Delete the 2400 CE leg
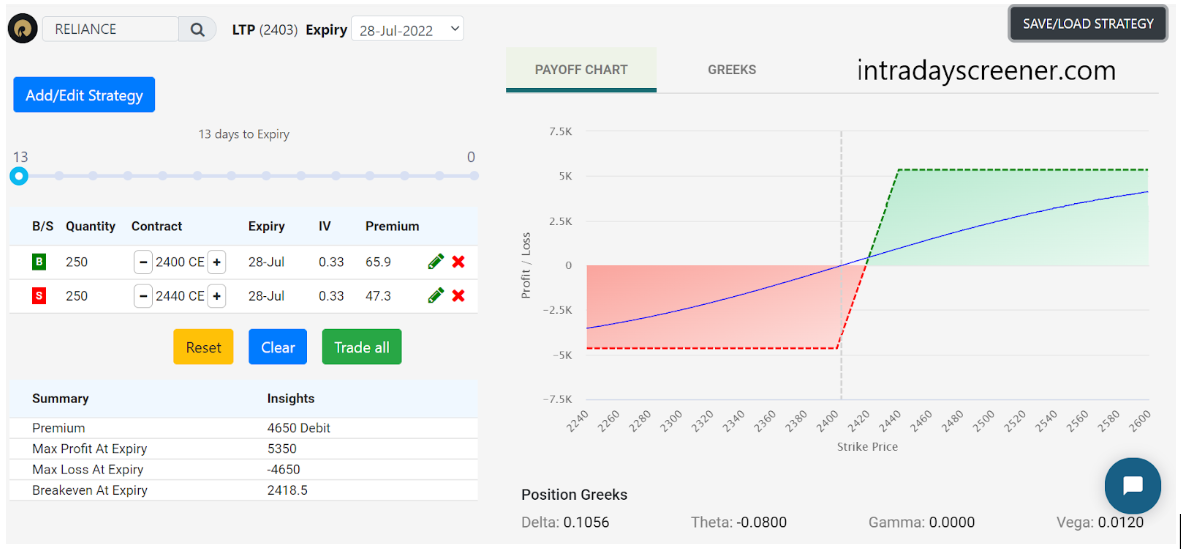Viewport: 1181px width, 550px height. (458, 262)
